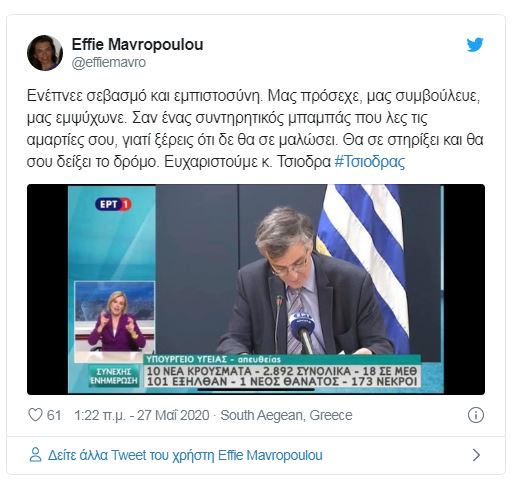Click the like count 61
The image size is (512, 482).
coord(54,415)
